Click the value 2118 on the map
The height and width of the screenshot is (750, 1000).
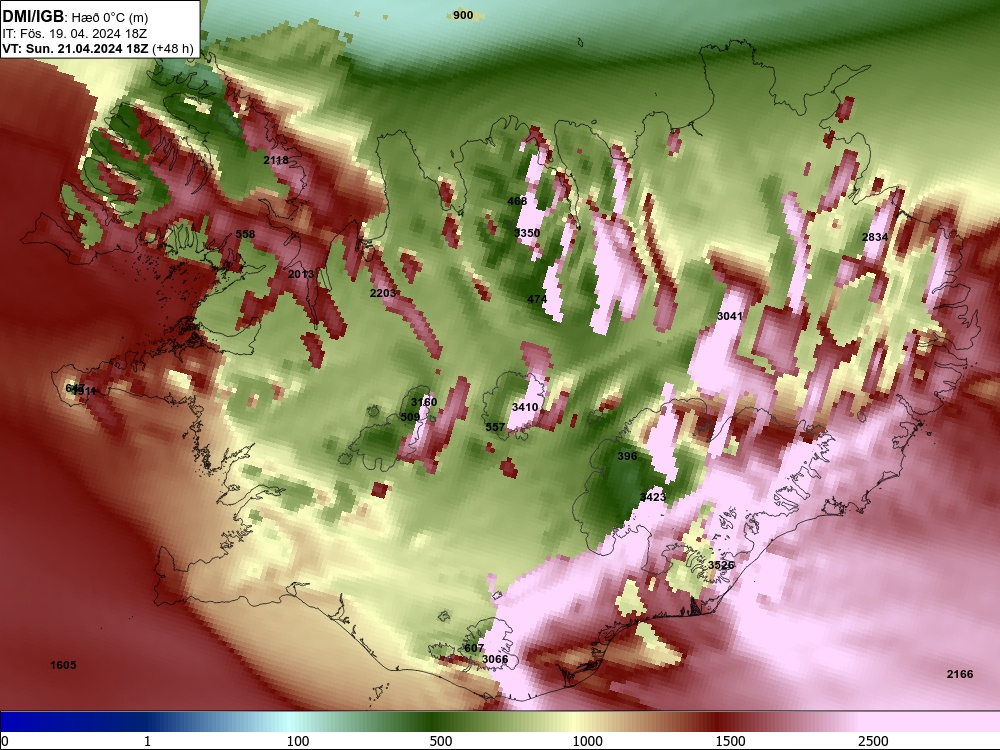pos(276,160)
